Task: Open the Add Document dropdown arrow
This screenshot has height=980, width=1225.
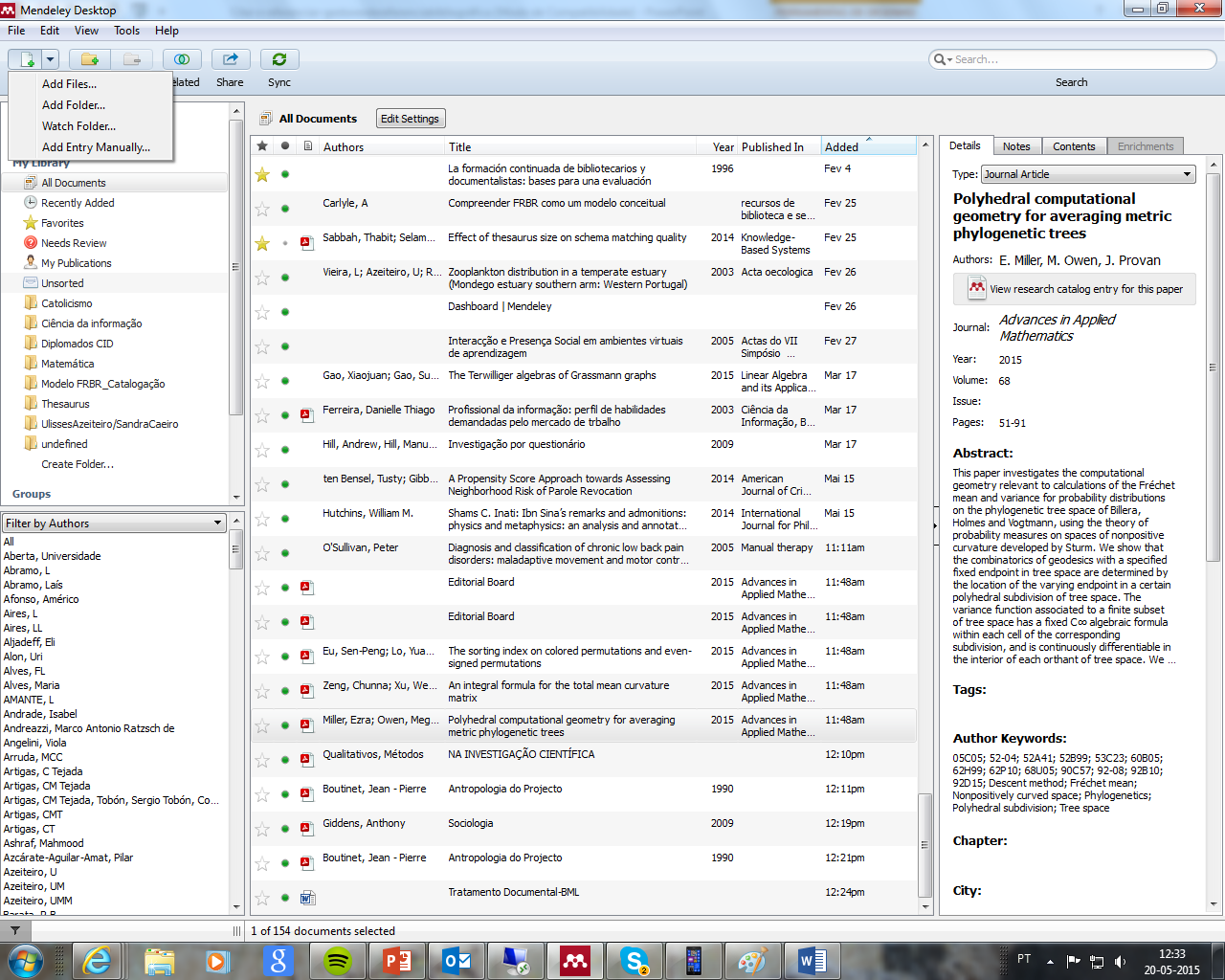Action: click(x=50, y=59)
